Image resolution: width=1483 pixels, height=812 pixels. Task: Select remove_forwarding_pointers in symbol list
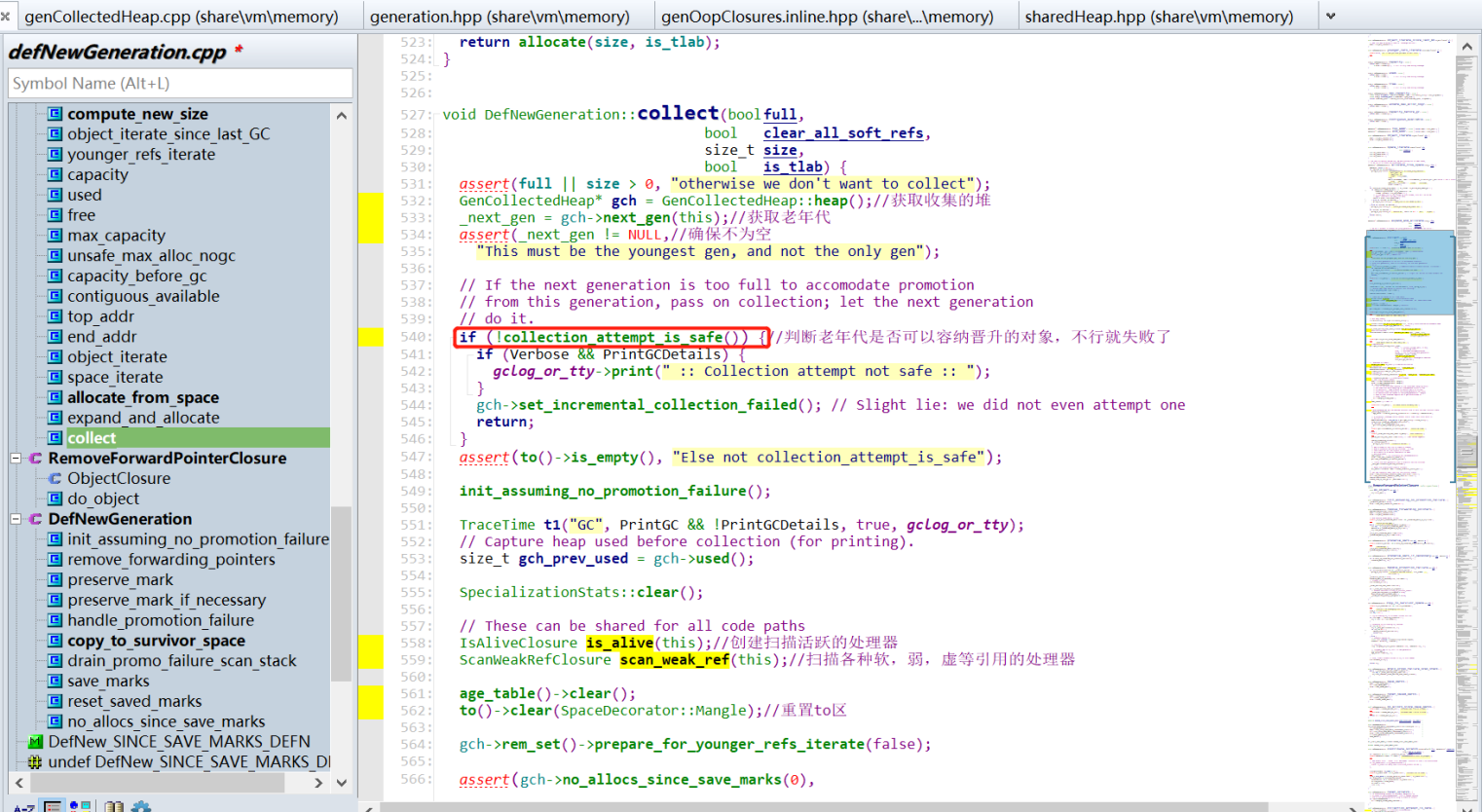[x=171, y=560]
